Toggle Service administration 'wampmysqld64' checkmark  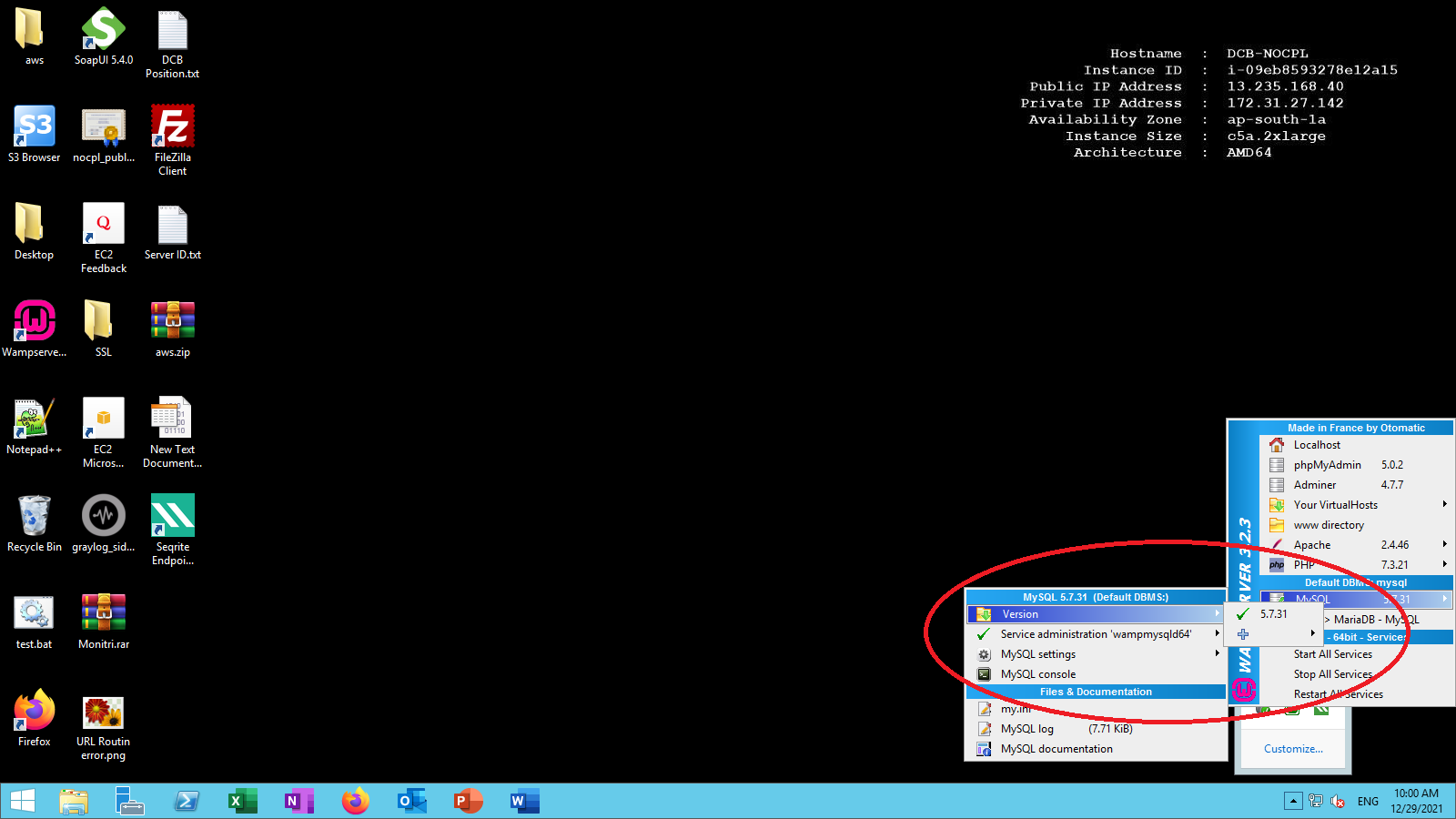tap(983, 634)
